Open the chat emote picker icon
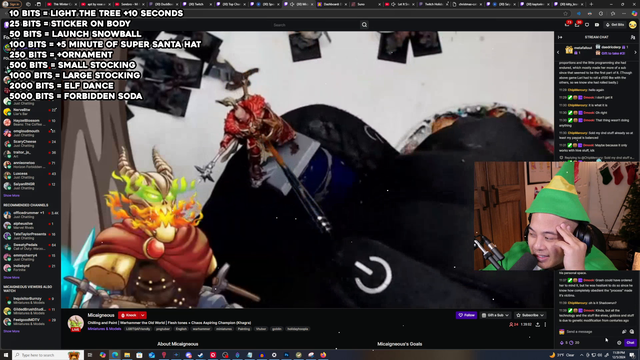The width and height of the screenshot is (640, 360). tap(632, 331)
